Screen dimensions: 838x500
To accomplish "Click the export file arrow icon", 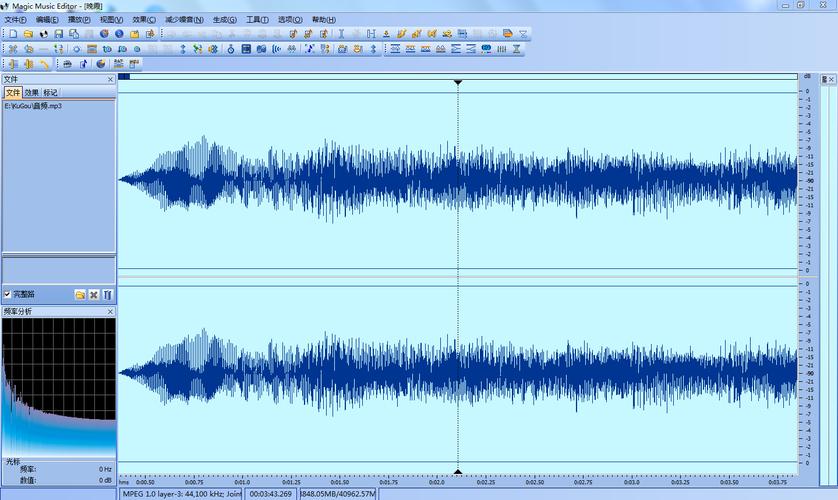I will pyautogui.click(x=150, y=34).
